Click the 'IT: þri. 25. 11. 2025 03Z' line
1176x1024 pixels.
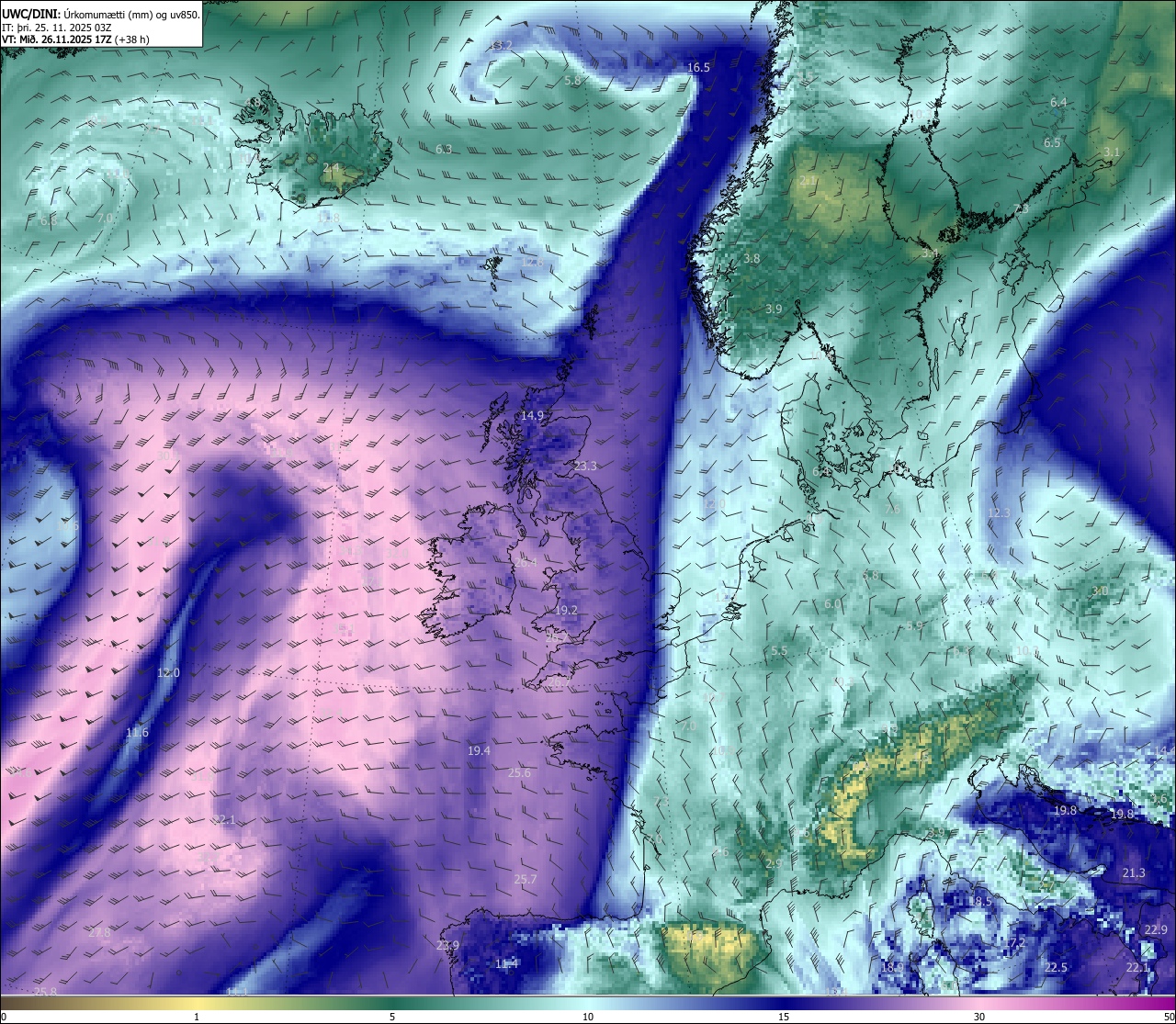coord(56,28)
